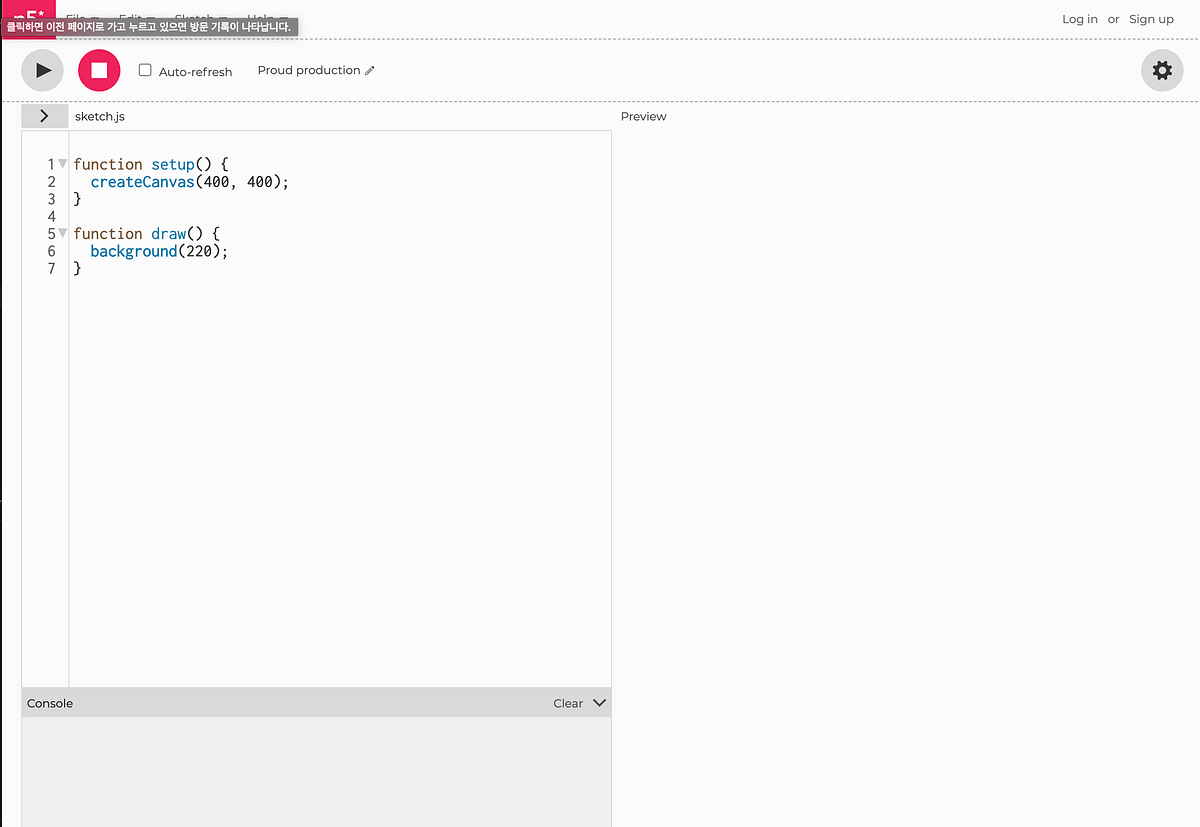Image resolution: width=1200 pixels, height=827 pixels.
Task: Click inside the empty console output area
Action: pos(316,771)
